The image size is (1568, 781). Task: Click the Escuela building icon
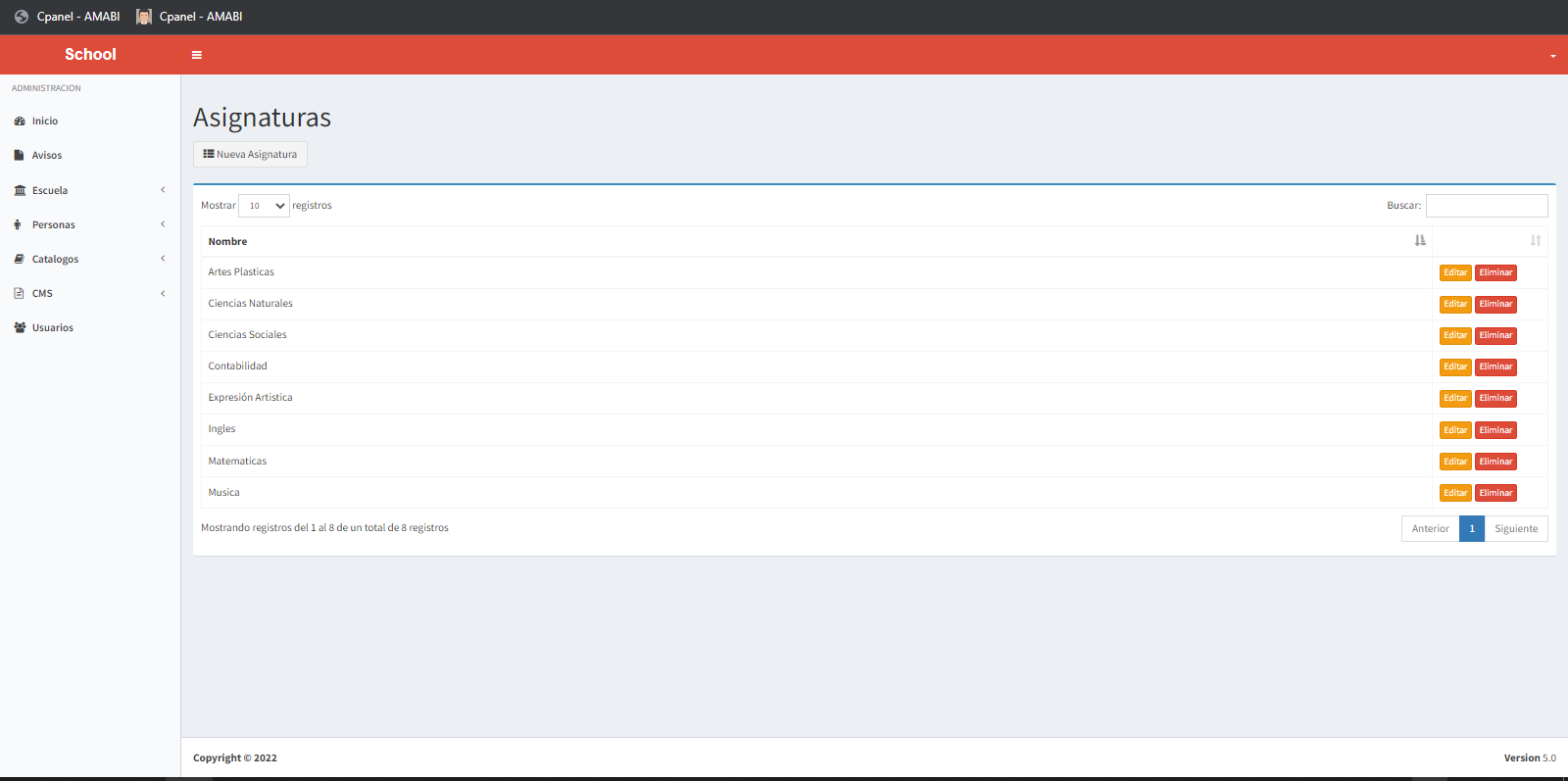tap(20, 191)
